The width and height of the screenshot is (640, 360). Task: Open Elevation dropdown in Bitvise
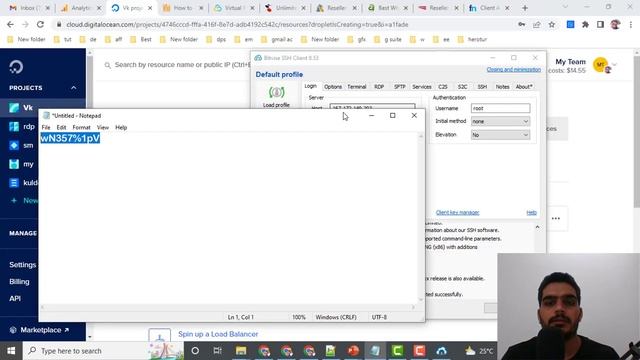pos(500,135)
